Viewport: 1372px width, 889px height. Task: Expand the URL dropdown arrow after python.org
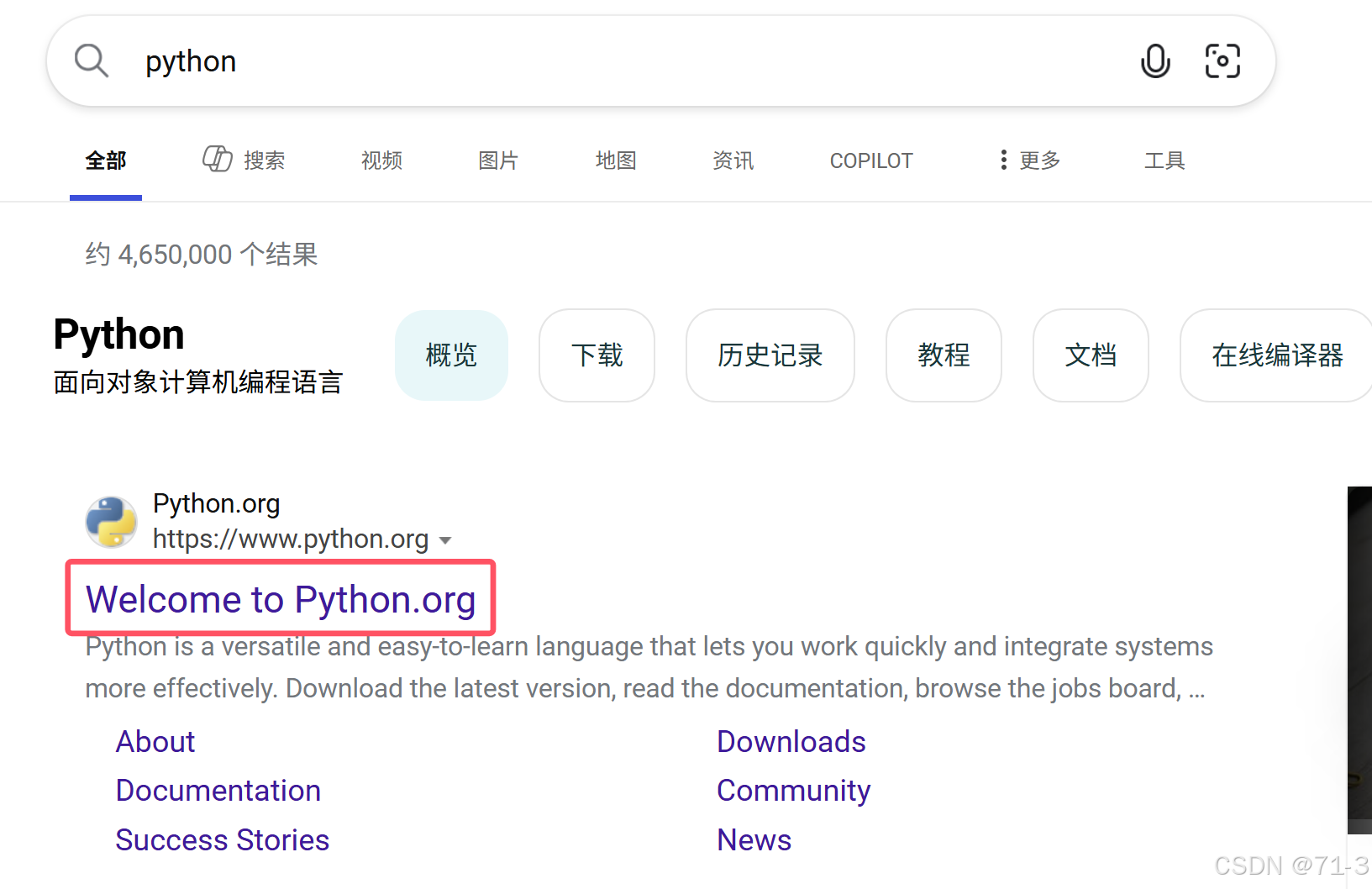click(x=445, y=539)
